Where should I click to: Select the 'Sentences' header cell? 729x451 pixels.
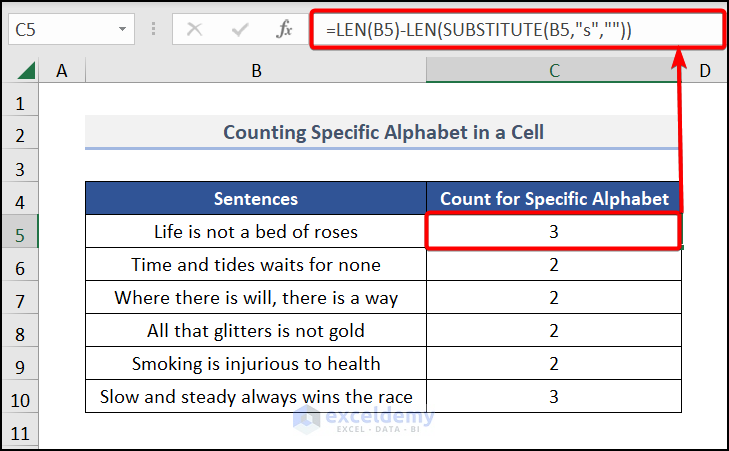(x=256, y=199)
